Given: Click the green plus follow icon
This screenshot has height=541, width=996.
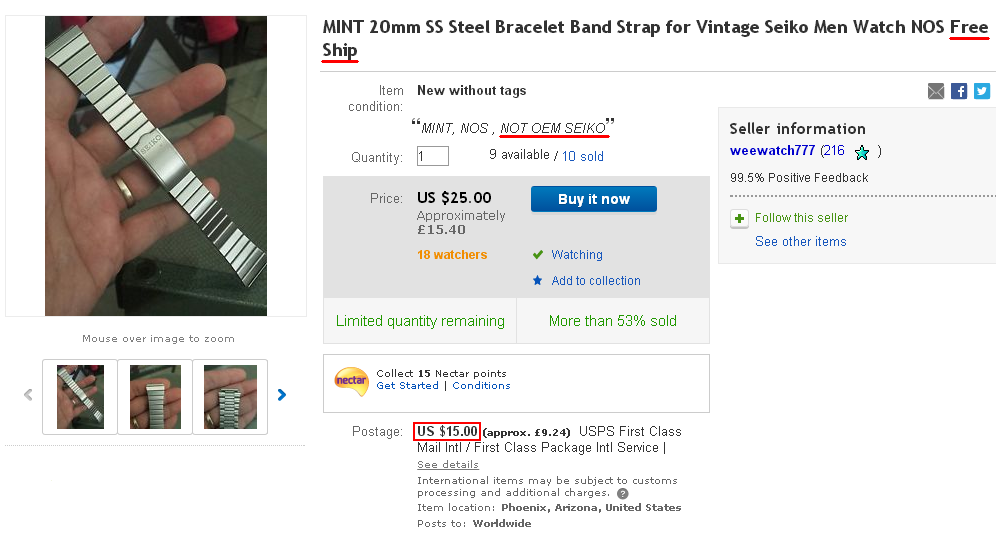Looking at the screenshot, I should [739, 218].
